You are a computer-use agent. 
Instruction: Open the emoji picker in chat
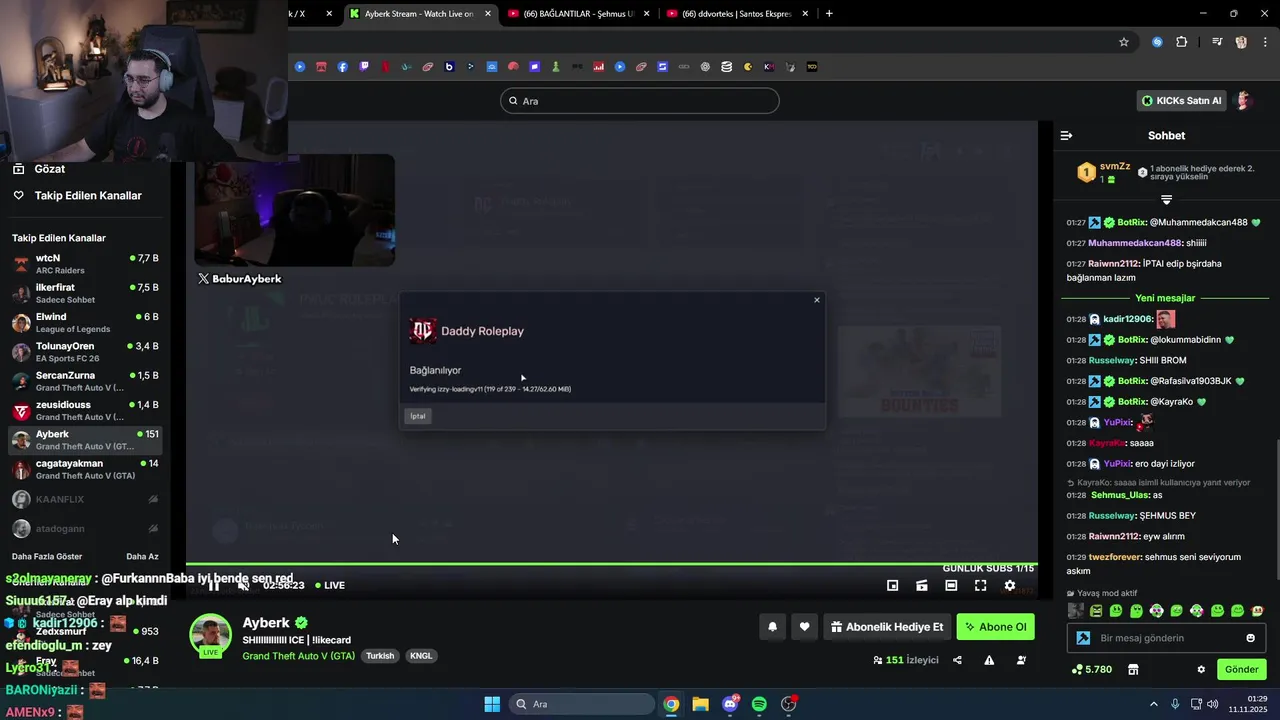pyautogui.click(x=1250, y=638)
